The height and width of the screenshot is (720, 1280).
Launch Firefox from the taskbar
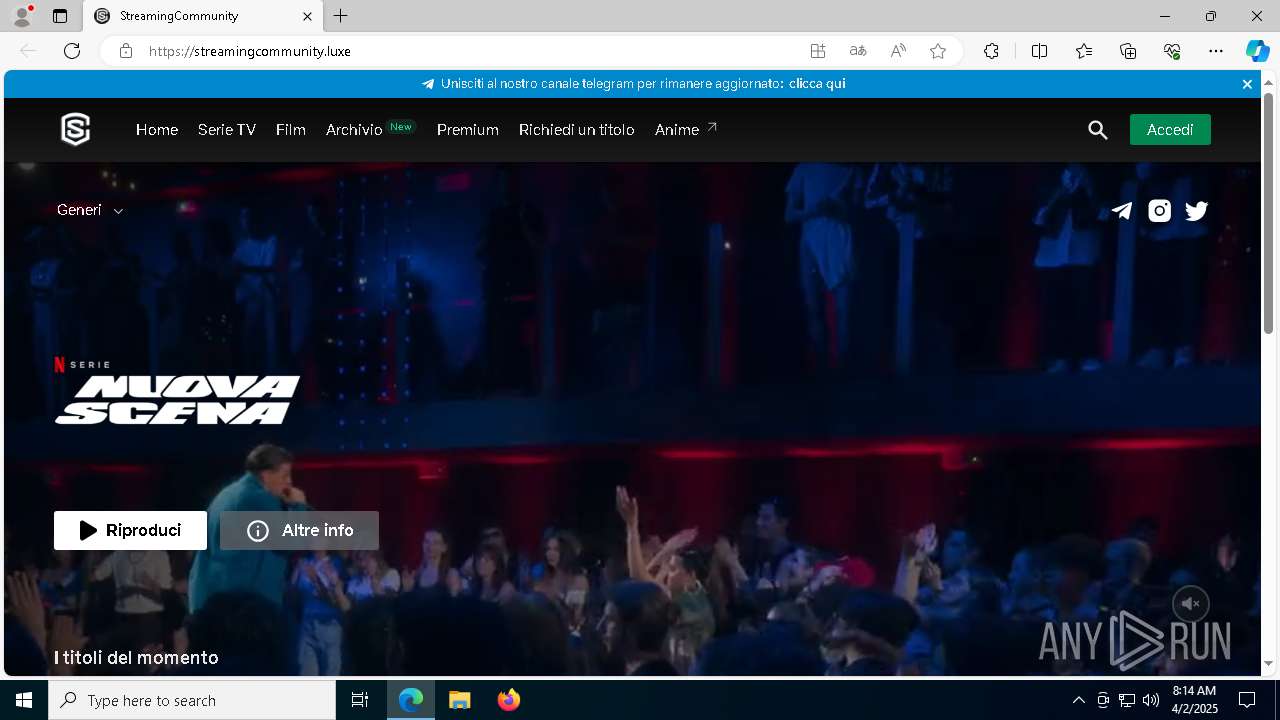(x=509, y=700)
